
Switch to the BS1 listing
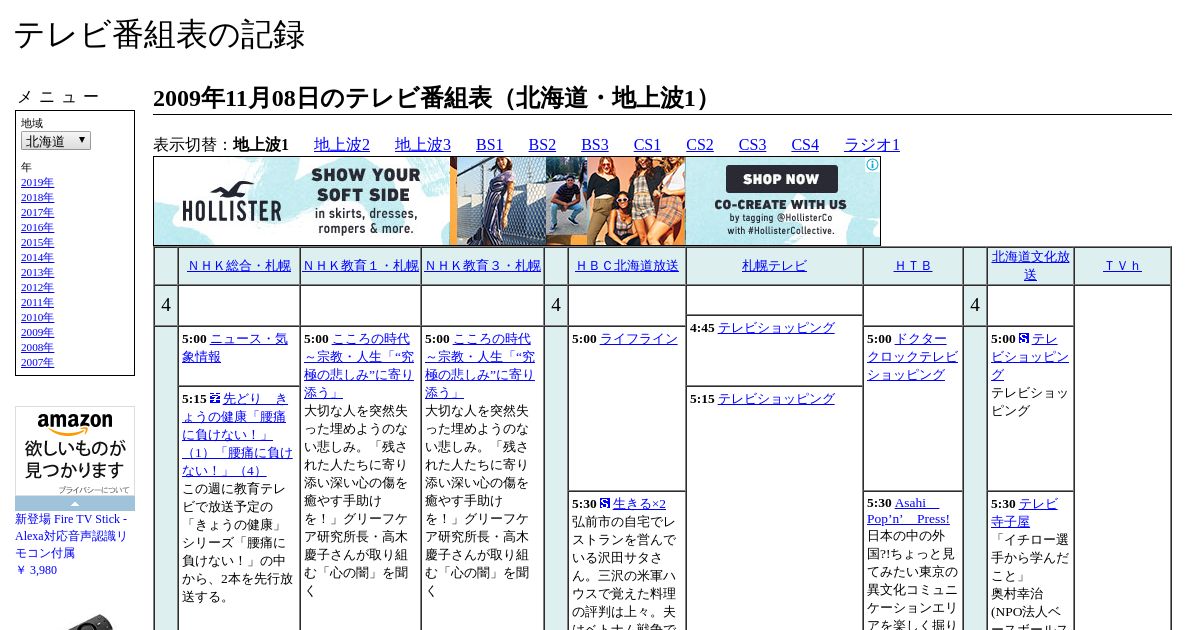pyautogui.click(x=490, y=144)
